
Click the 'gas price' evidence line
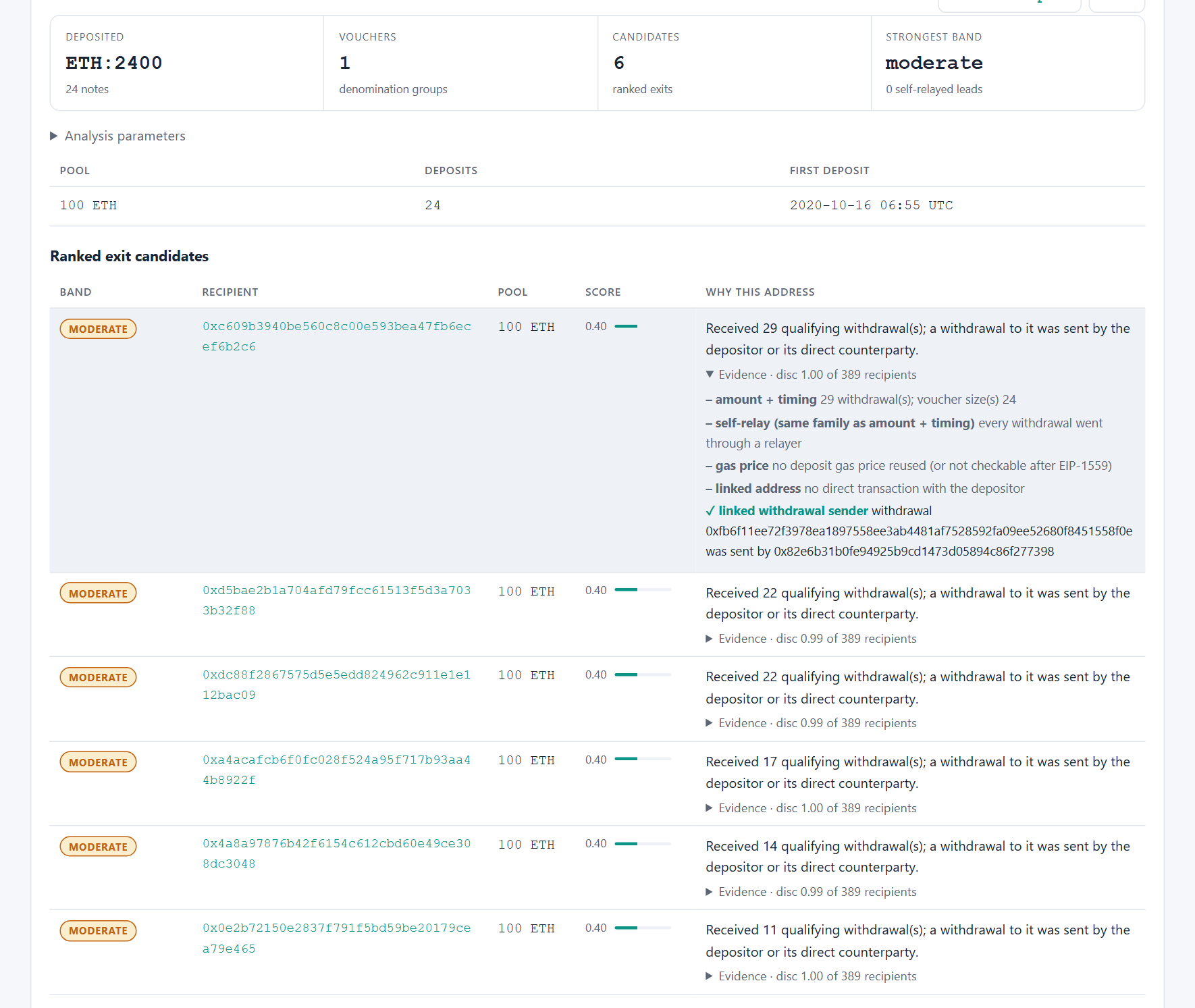point(909,466)
